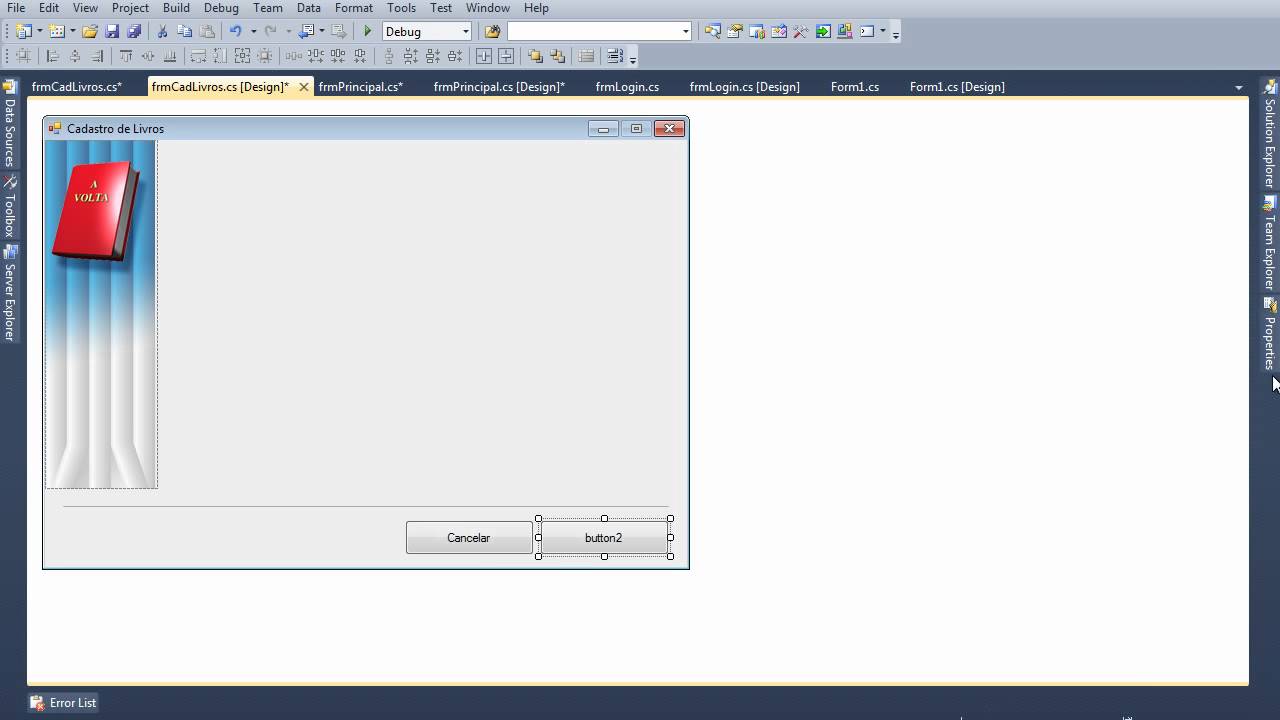This screenshot has height=720, width=1280.
Task: Open the Navigate Backward dropdown arrow
Action: (x=321, y=31)
